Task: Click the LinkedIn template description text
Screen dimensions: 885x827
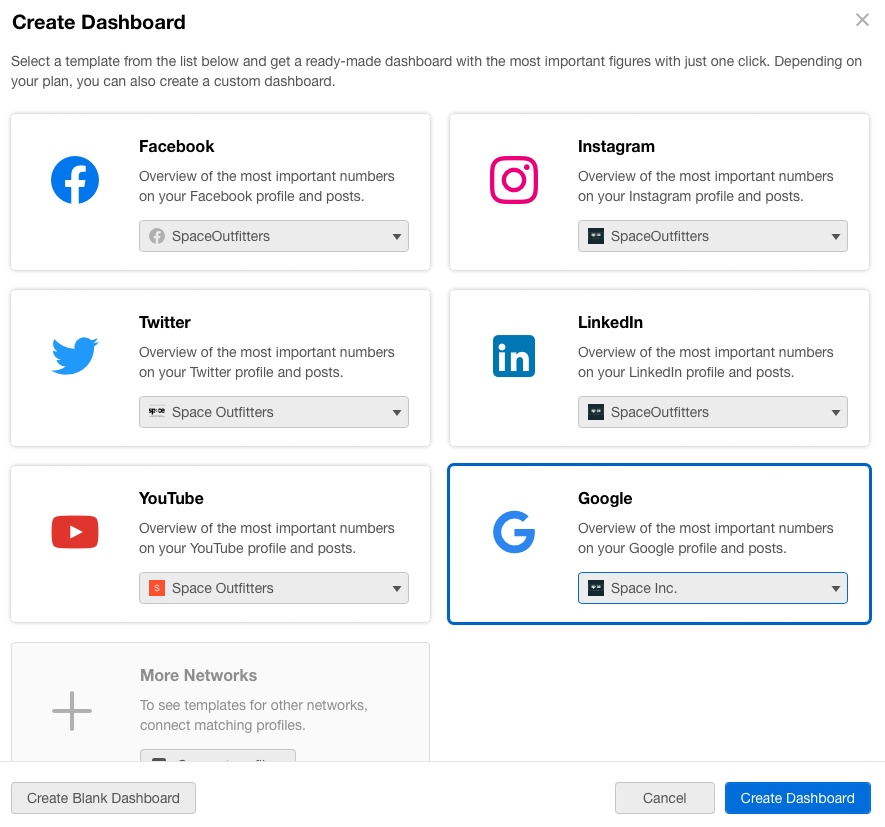Action: tap(706, 362)
